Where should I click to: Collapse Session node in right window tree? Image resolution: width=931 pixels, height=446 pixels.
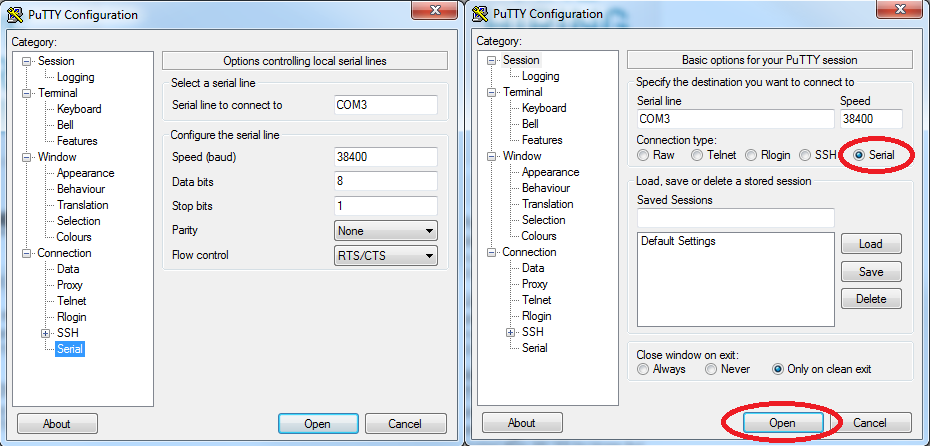coord(491,60)
